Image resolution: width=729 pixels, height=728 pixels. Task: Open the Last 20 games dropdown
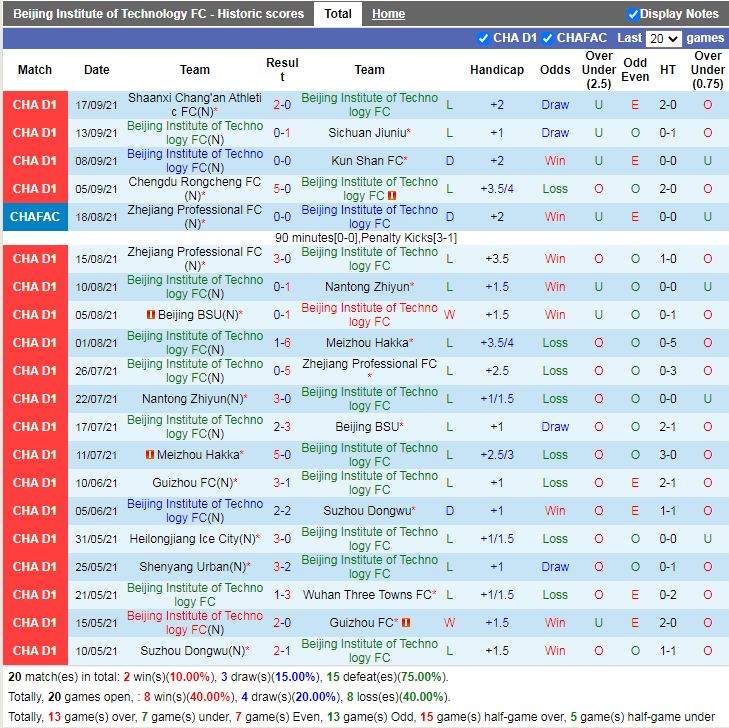coord(663,39)
